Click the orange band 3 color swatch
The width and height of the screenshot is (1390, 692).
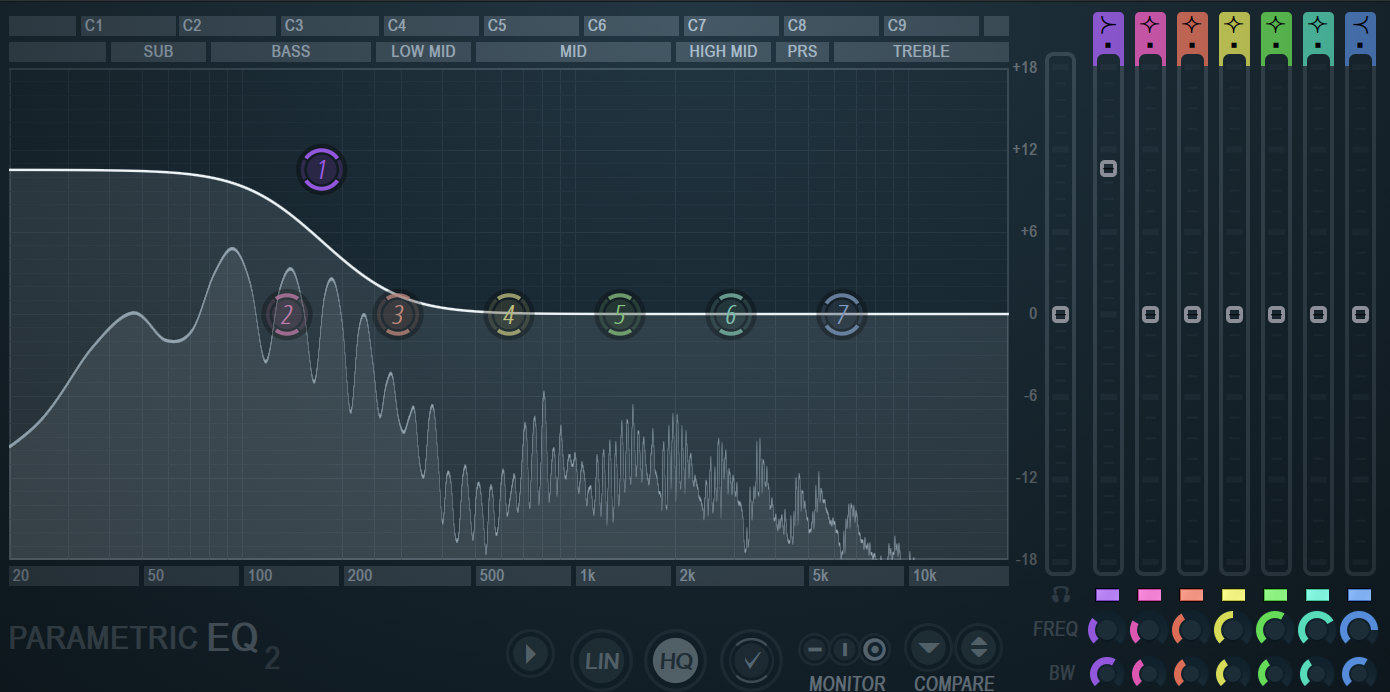pyautogui.click(x=1192, y=595)
